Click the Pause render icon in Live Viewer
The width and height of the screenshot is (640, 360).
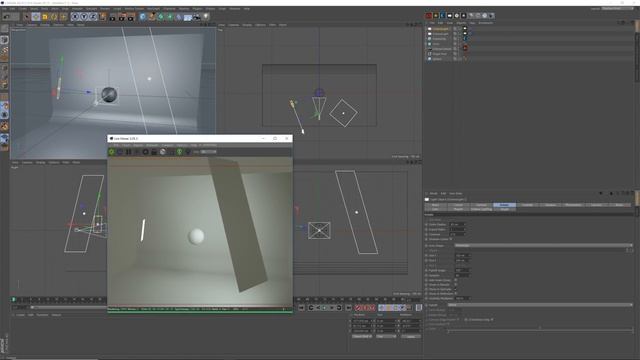tap(128, 152)
